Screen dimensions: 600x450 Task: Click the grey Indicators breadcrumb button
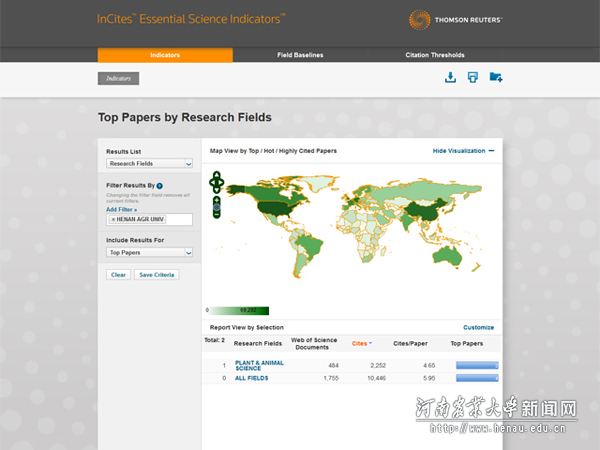point(118,78)
